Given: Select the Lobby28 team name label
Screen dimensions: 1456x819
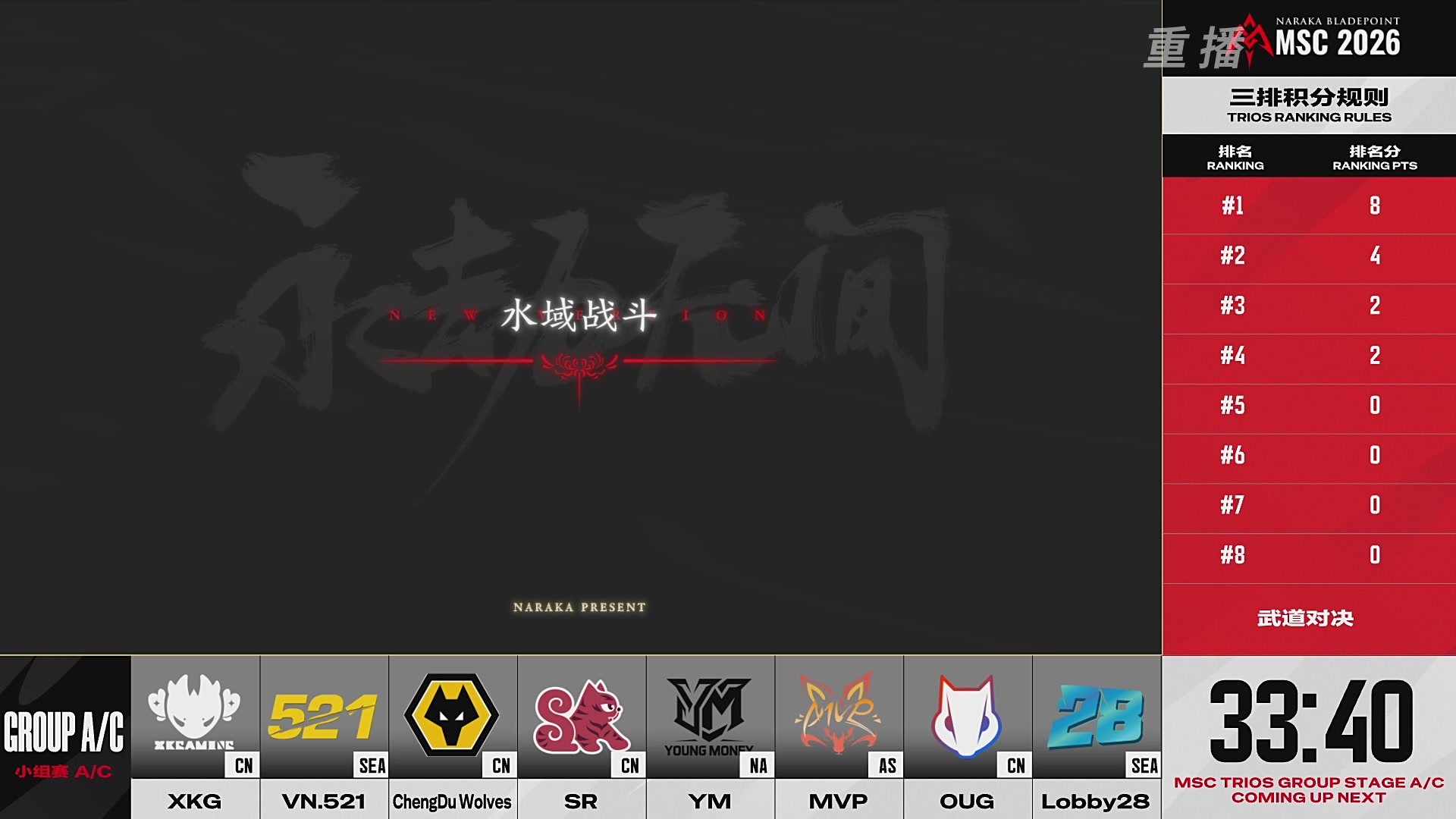Looking at the screenshot, I should coord(1096,801).
